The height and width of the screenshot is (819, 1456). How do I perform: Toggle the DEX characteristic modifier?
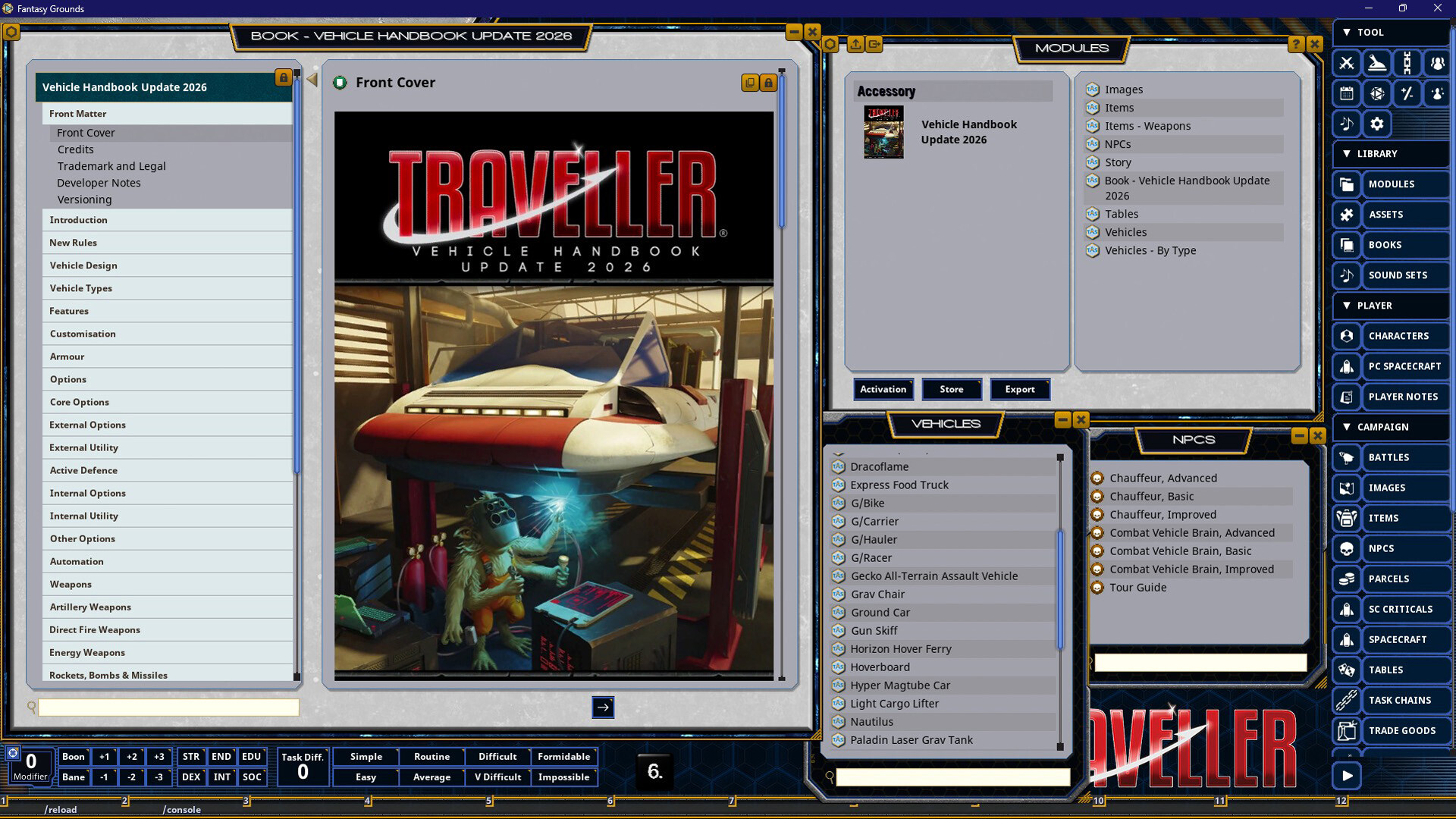tap(191, 777)
